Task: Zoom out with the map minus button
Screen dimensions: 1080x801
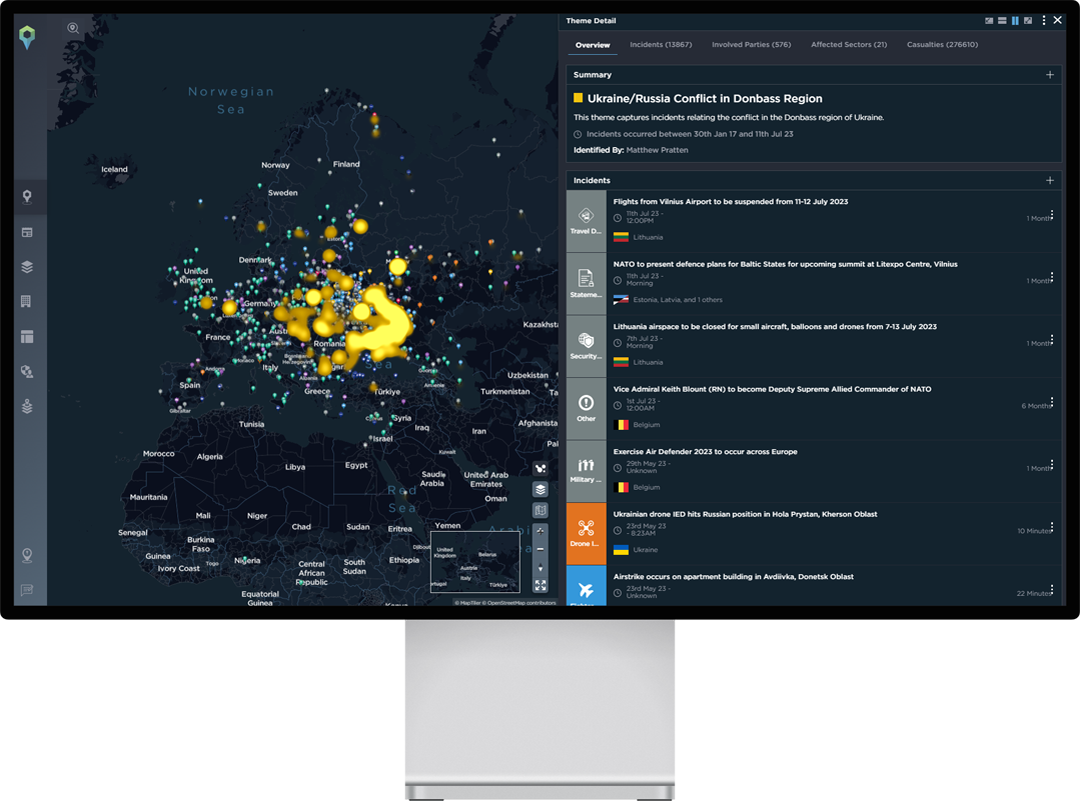Action: pos(541,549)
